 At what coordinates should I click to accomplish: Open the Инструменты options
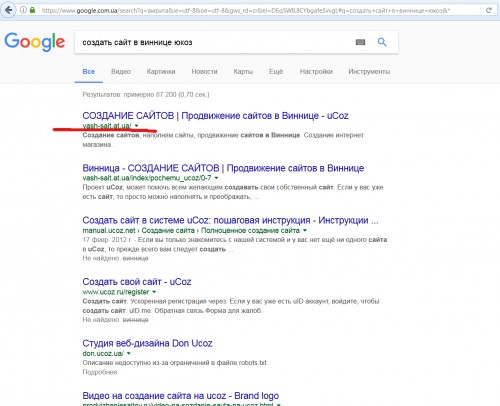pyautogui.click(x=369, y=72)
